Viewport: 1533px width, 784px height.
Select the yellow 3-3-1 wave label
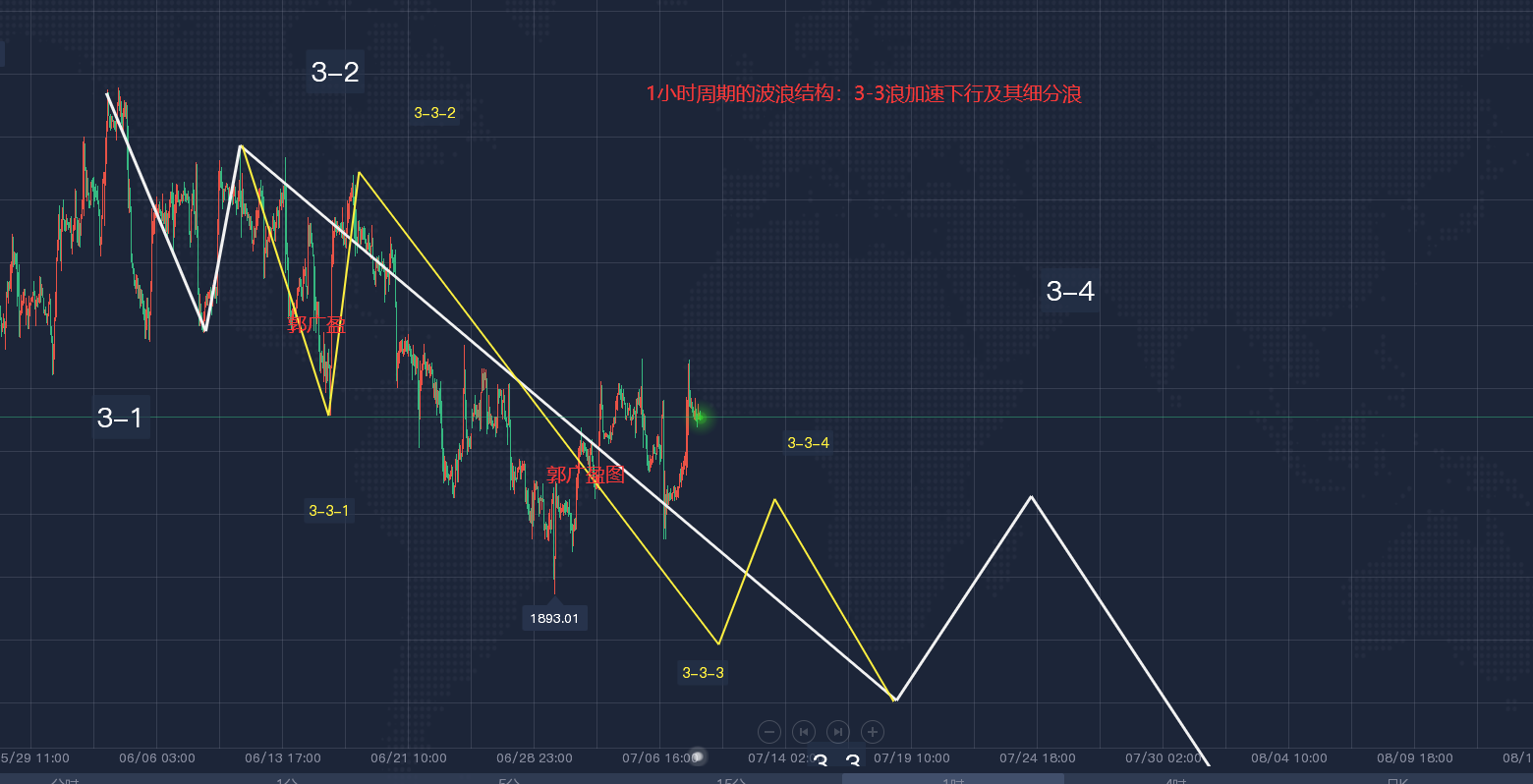(328, 511)
